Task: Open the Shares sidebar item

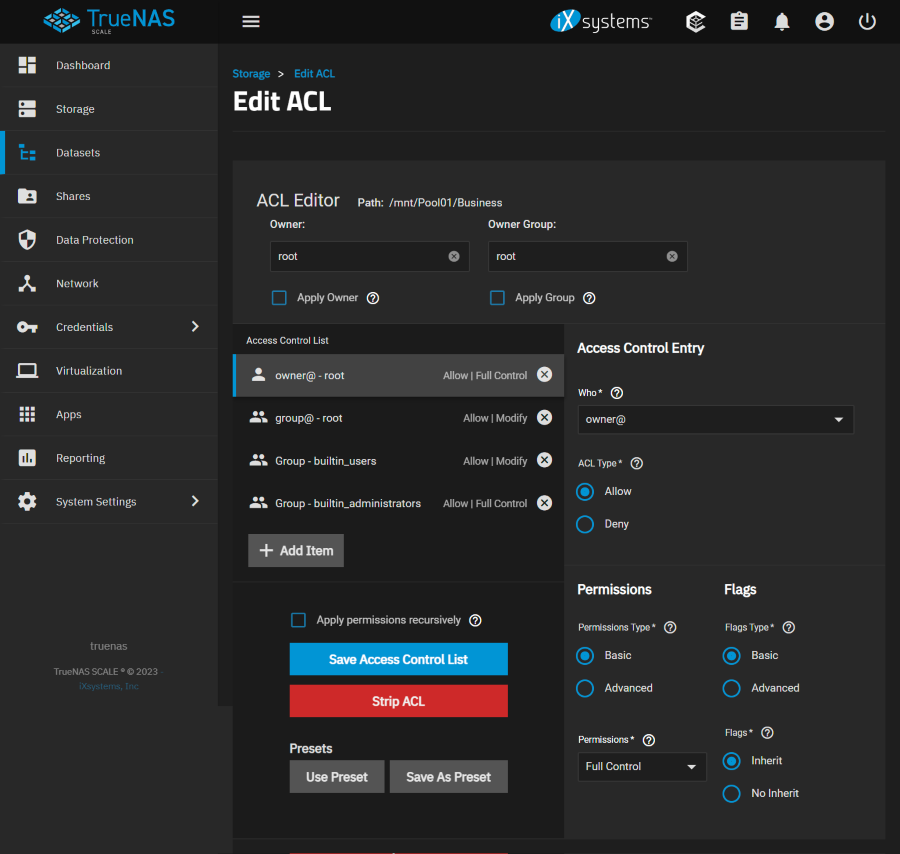Action: pyautogui.click(x=73, y=196)
